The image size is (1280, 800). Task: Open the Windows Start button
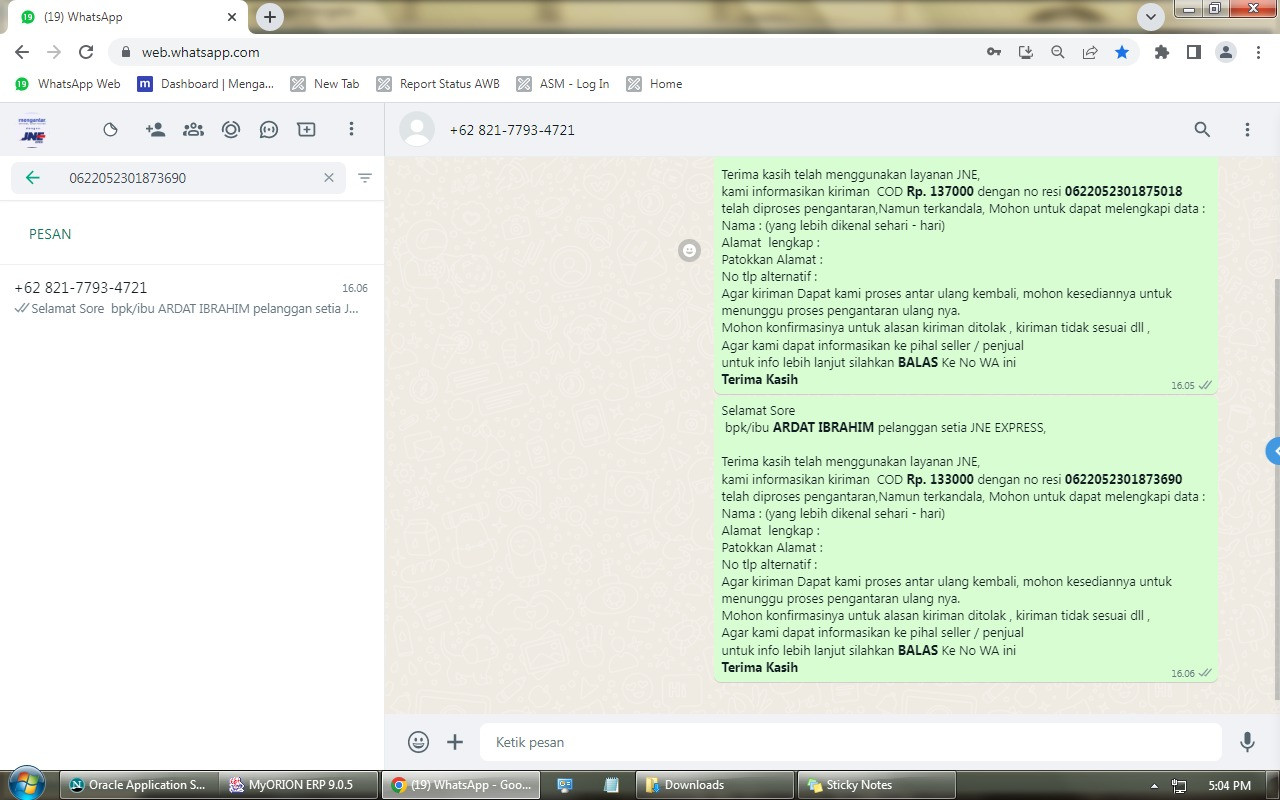click(x=26, y=784)
